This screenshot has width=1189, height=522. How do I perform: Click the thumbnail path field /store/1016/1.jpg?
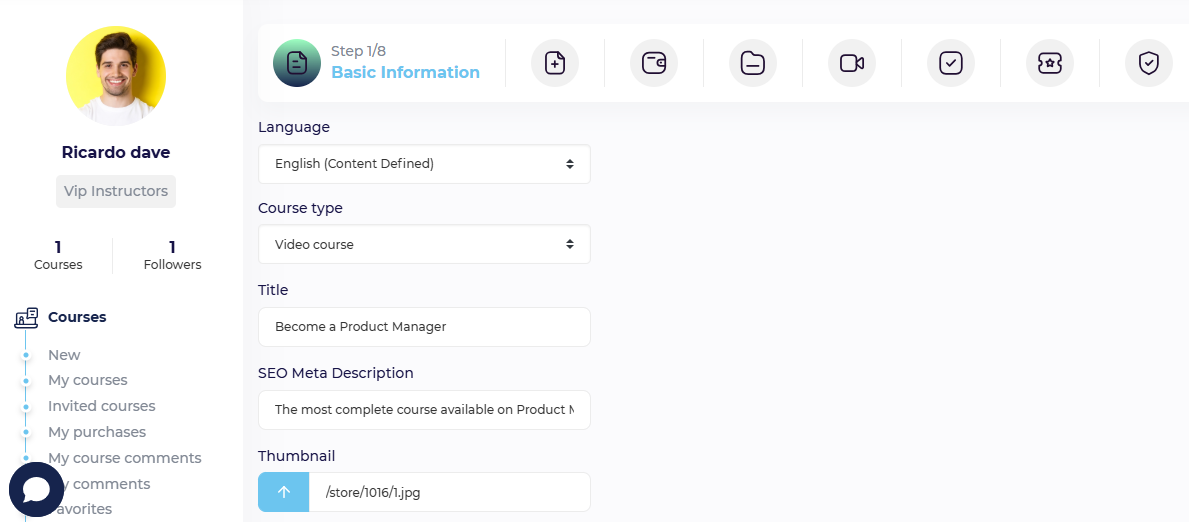click(450, 492)
